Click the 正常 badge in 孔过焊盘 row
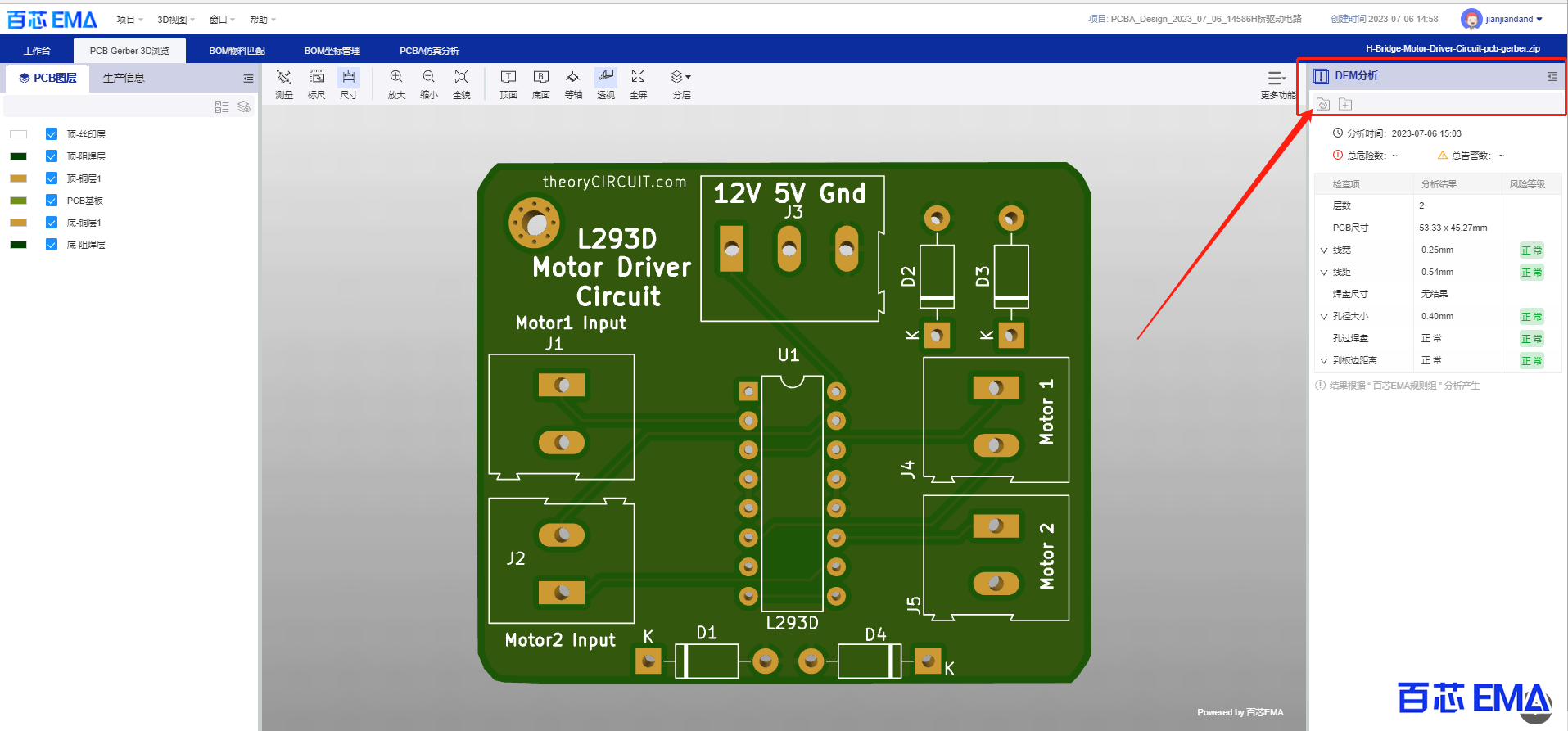The image size is (1568, 731). pyautogui.click(x=1531, y=339)
